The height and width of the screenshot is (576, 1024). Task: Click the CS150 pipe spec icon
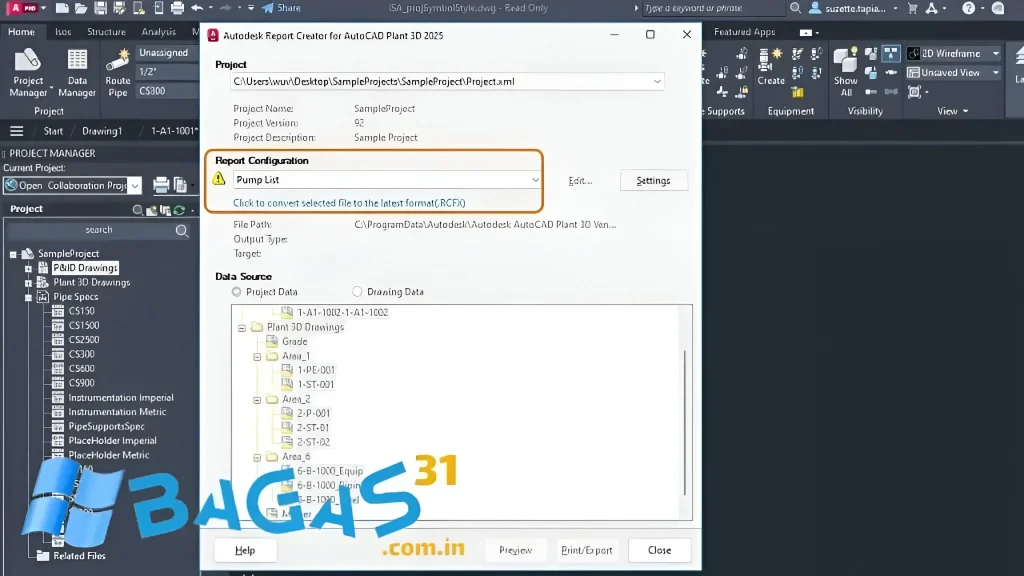tap(58, 312)
